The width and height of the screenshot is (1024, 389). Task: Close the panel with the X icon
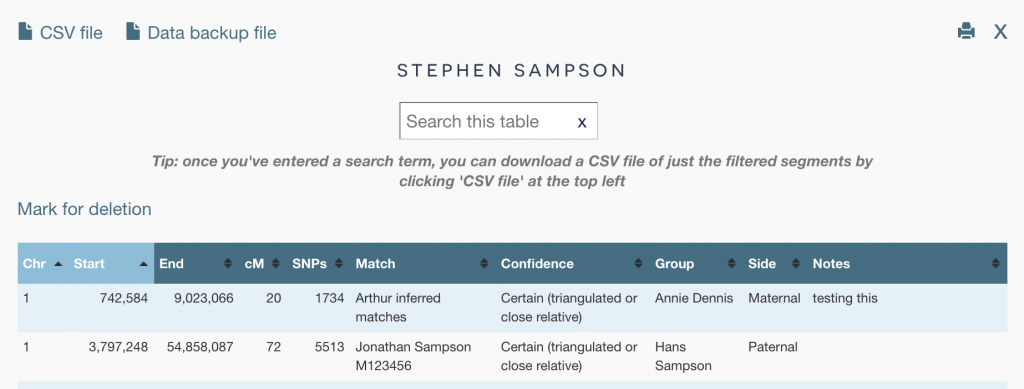pyautogui.click(x=1000, y=32)
